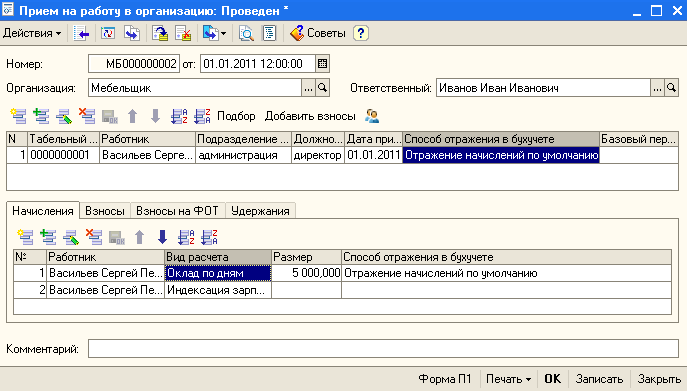Sort ascending icon in employees table toolbar
The height and width of the screenshot is (391, 687).
point(179,116)
